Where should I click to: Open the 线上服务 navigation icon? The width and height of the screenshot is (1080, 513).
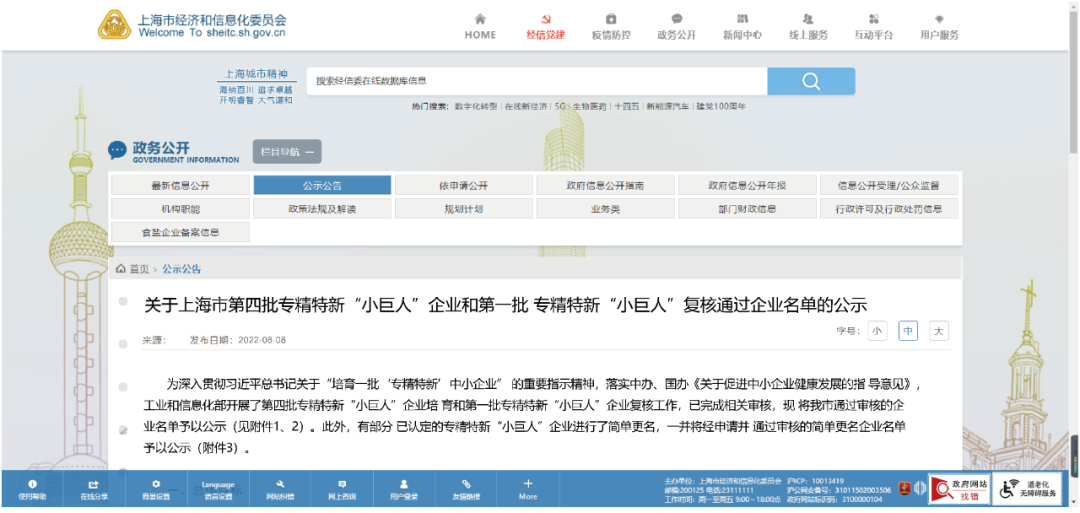tap(808, 19)
